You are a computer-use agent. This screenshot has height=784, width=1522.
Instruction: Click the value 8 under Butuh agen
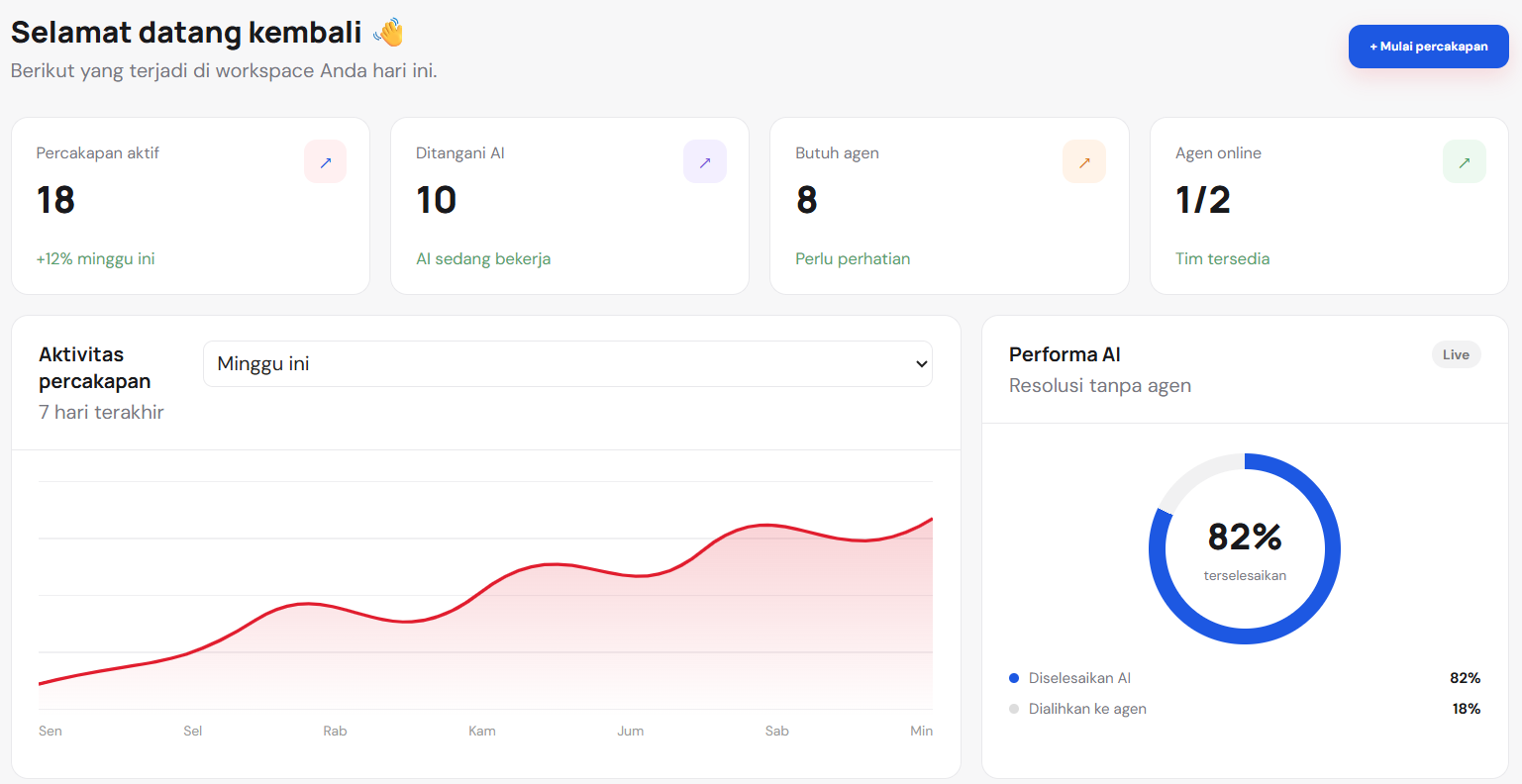tap(806, 200)
